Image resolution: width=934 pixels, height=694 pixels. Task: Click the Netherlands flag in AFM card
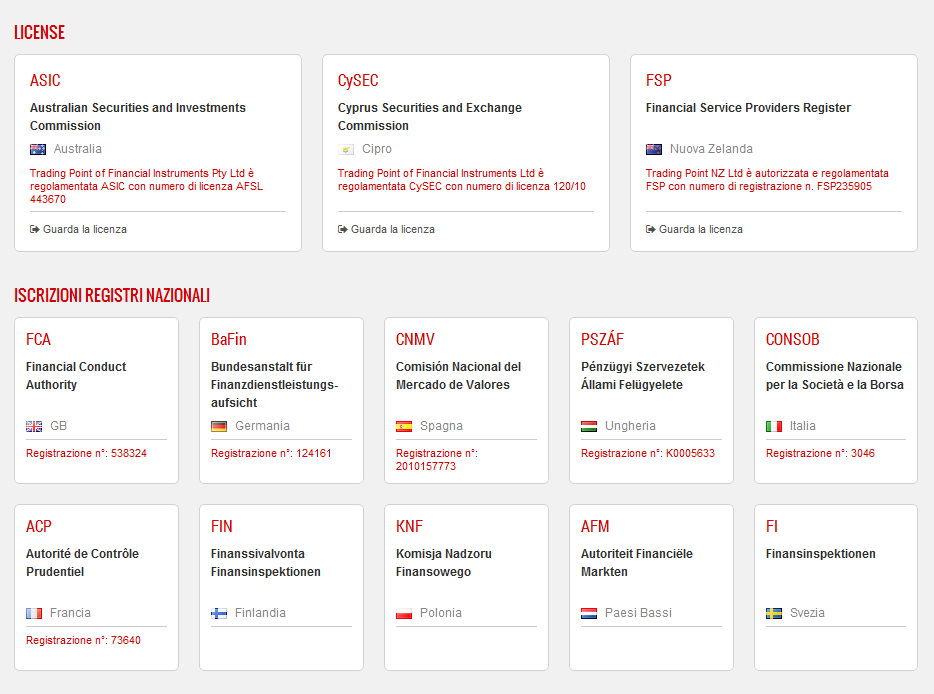coord(589,613)
